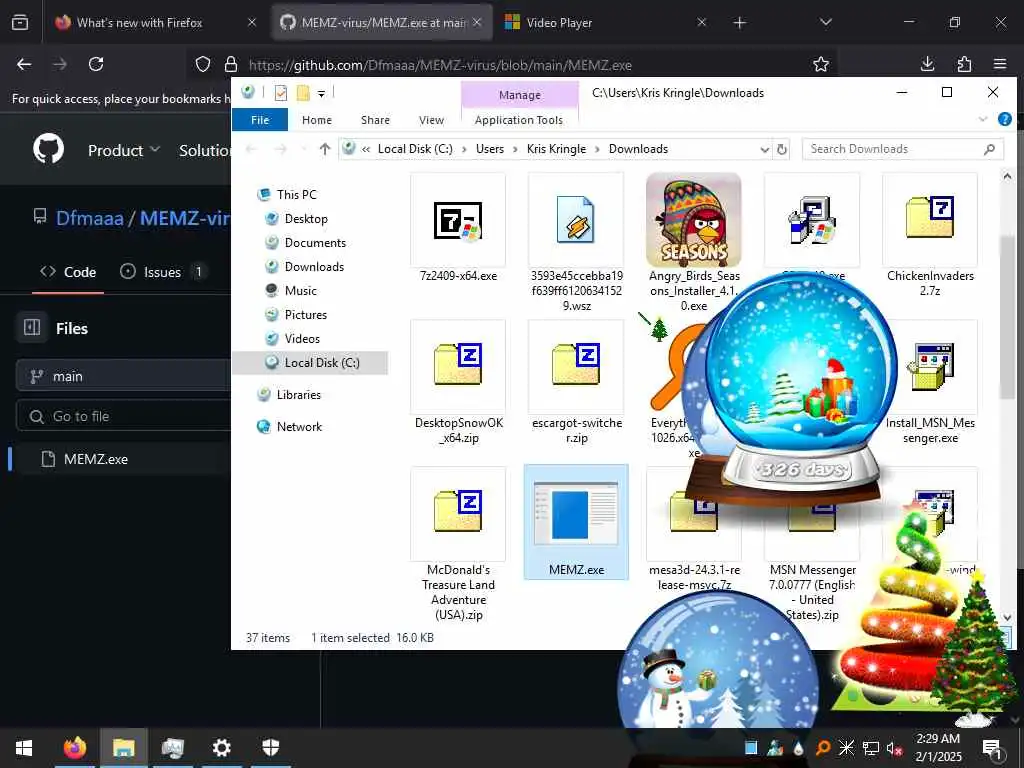Open the GitHub Code tab
1024x768 pixels.
pyautogui.click(x=68, y=272)
